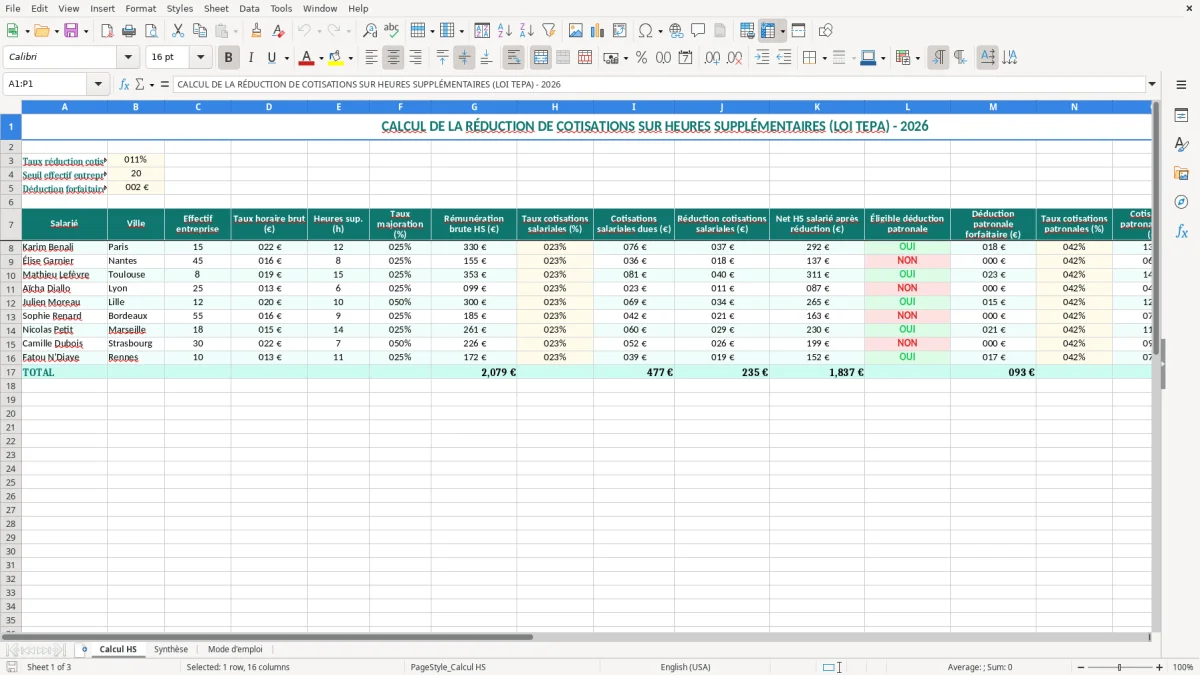Click the 100% zoom level in status bar
The width and height of the screenshot is (1200, 675).
coord(1183,667)
